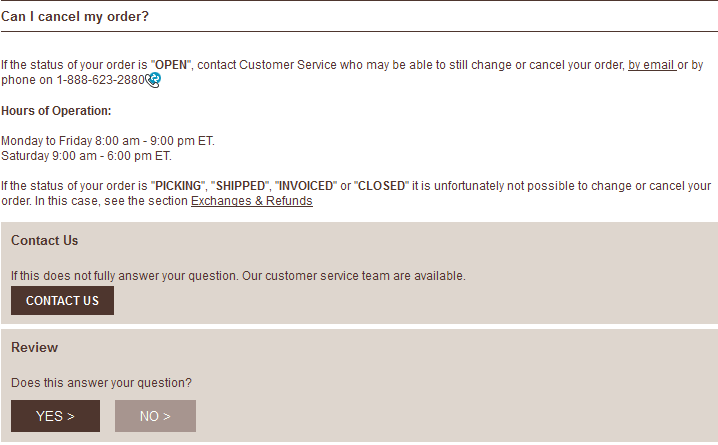Click the customer service team availability sentence
Viewport: 718px width, 445px height.
point(238,276)
